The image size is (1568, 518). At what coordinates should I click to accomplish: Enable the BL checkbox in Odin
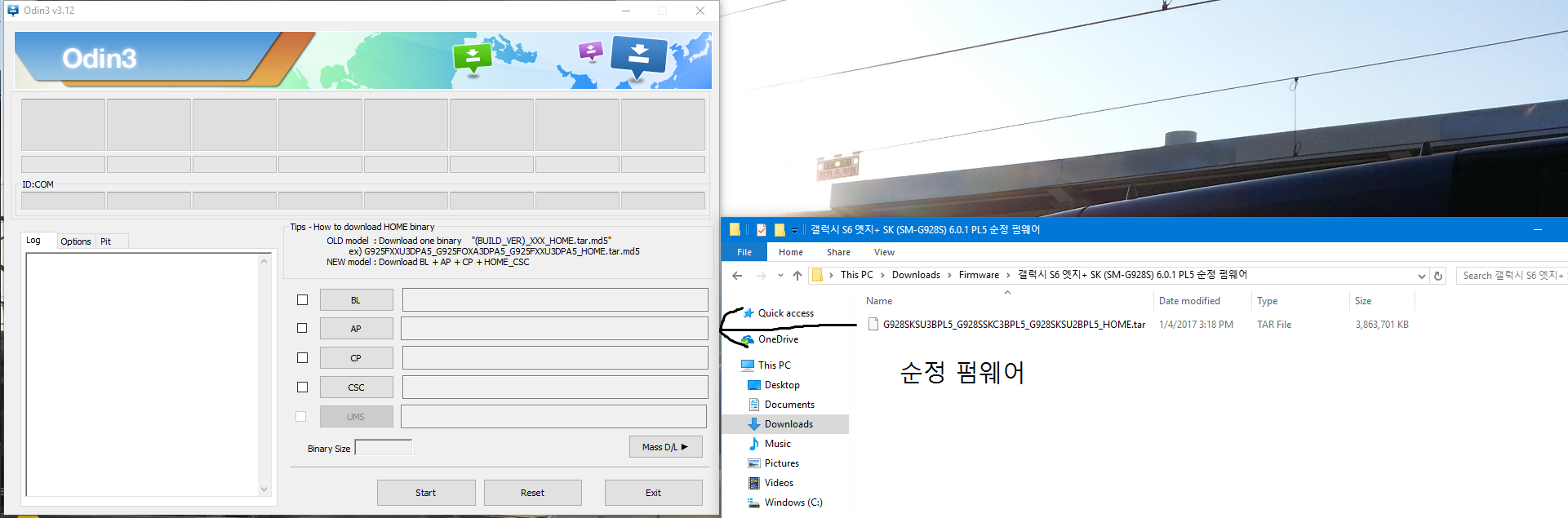coord(302,300)
